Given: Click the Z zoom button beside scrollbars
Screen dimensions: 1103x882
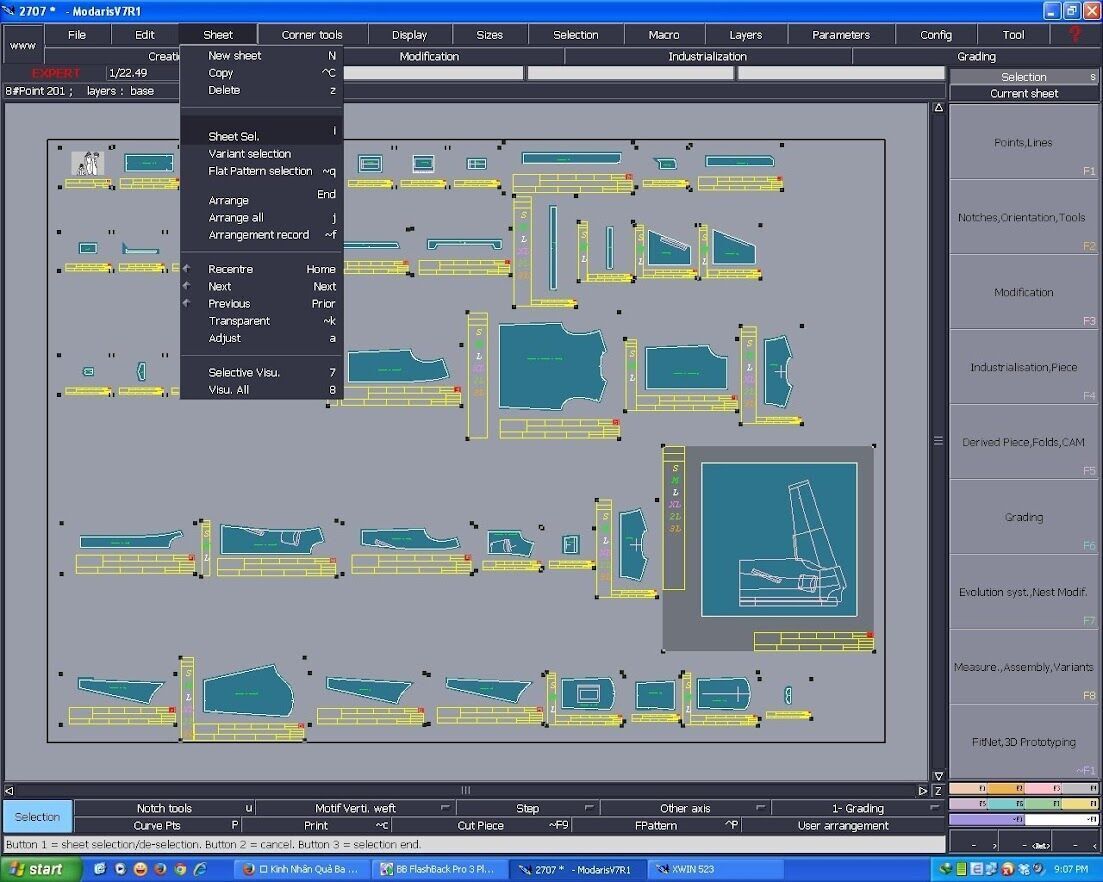Looking at the screenshot, I should click(938, 791).
